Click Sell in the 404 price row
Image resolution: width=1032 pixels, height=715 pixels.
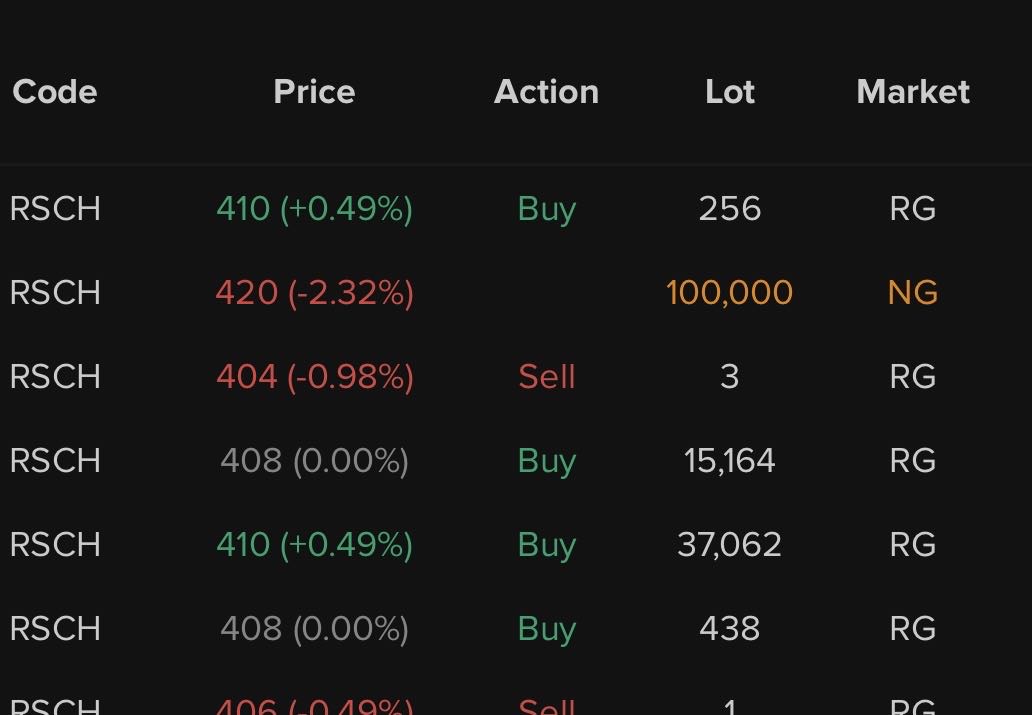tap(547, 377)
